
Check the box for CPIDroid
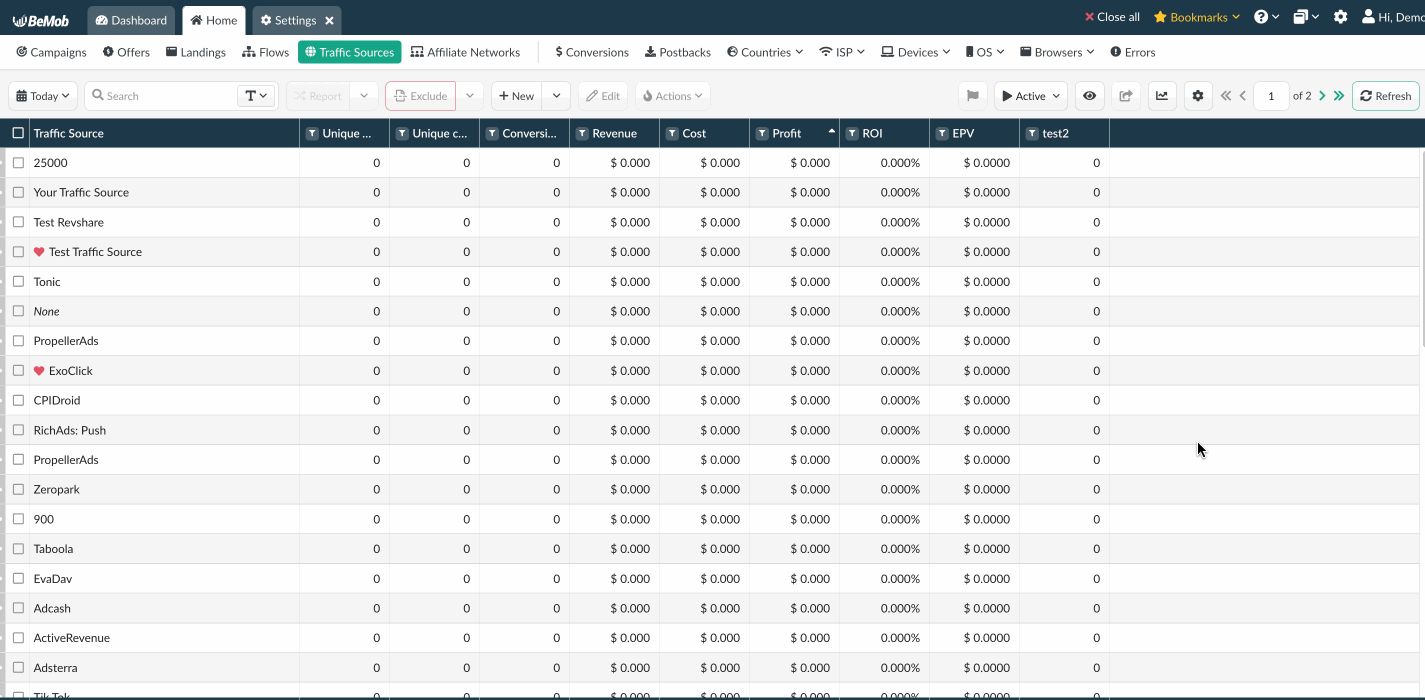coord(18,400)
